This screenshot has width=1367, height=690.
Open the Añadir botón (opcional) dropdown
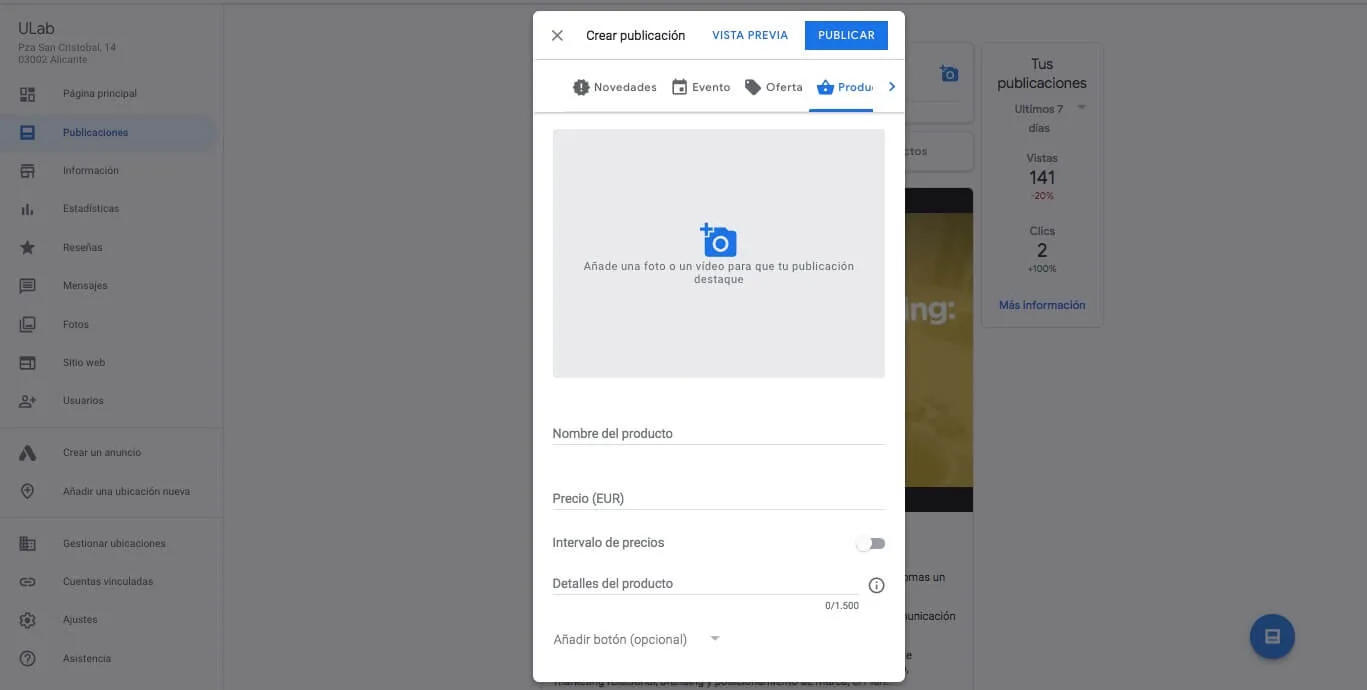tap(637, 639)
